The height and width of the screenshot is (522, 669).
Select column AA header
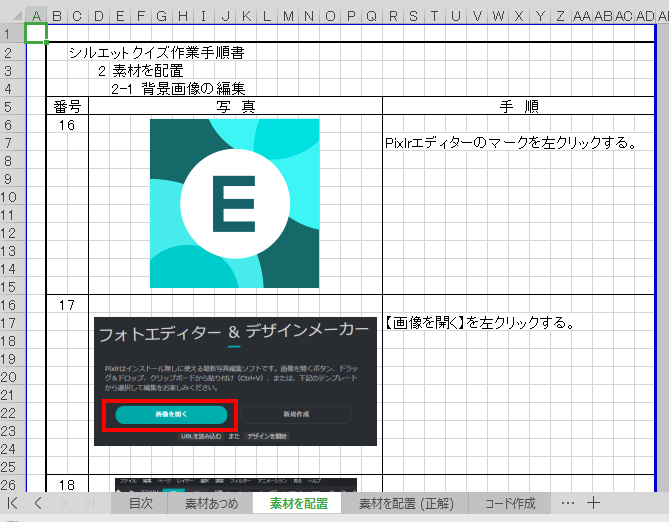(582, 16)
